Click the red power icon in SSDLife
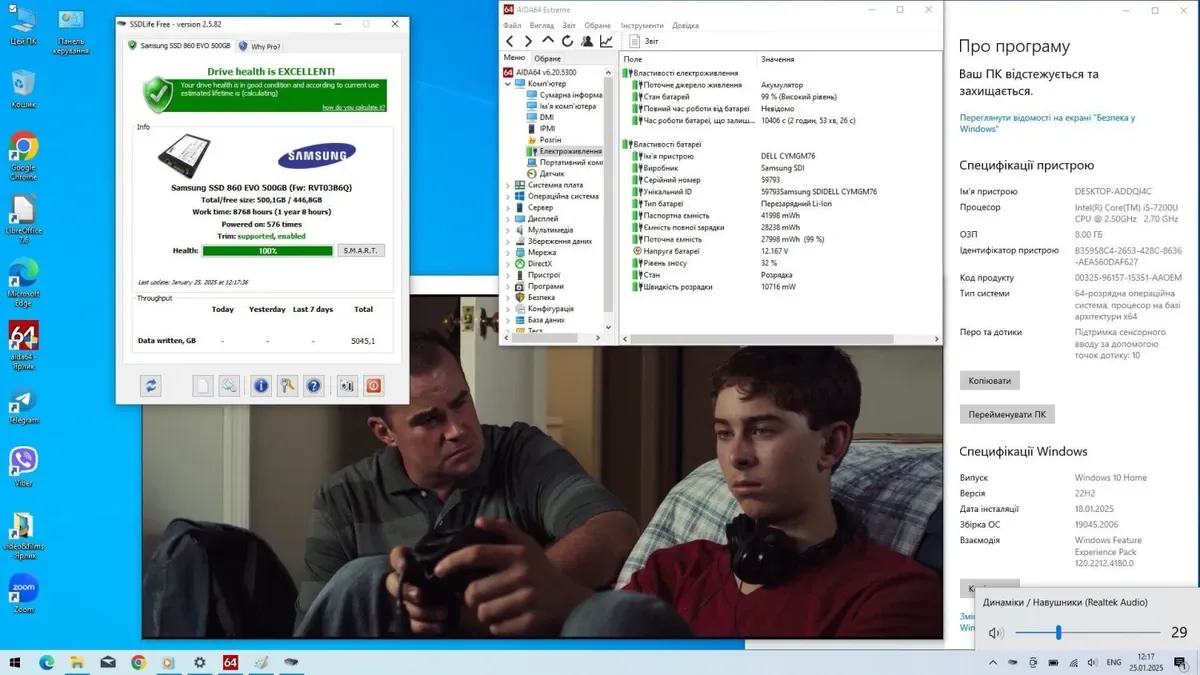The width and height of the screenshot is (1200, 675). [x=373, y=386]
